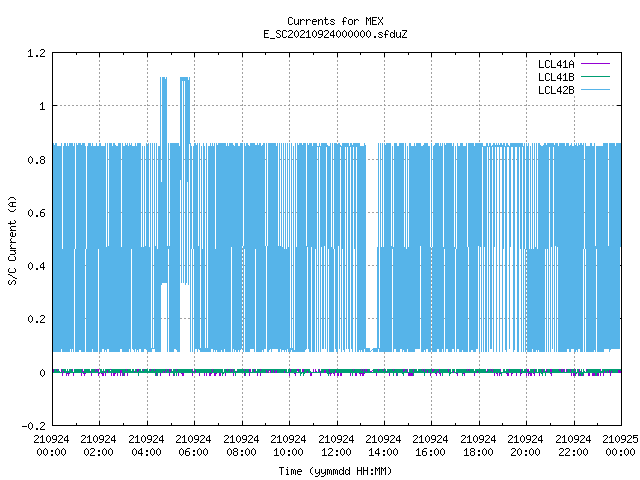Image resolution: width=640 pixels, height=480 pixels.
Task: Click the 0.8 y-axis tick value
Action: [x=36, y=160]
